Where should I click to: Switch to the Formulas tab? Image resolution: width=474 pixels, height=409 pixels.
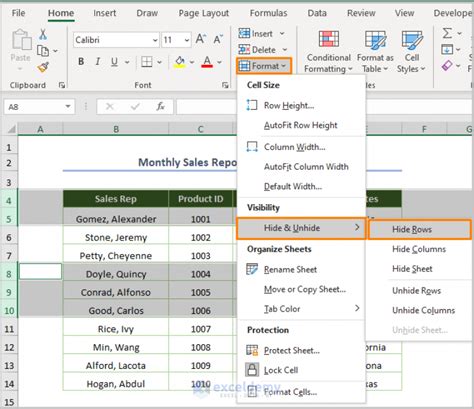268,13
